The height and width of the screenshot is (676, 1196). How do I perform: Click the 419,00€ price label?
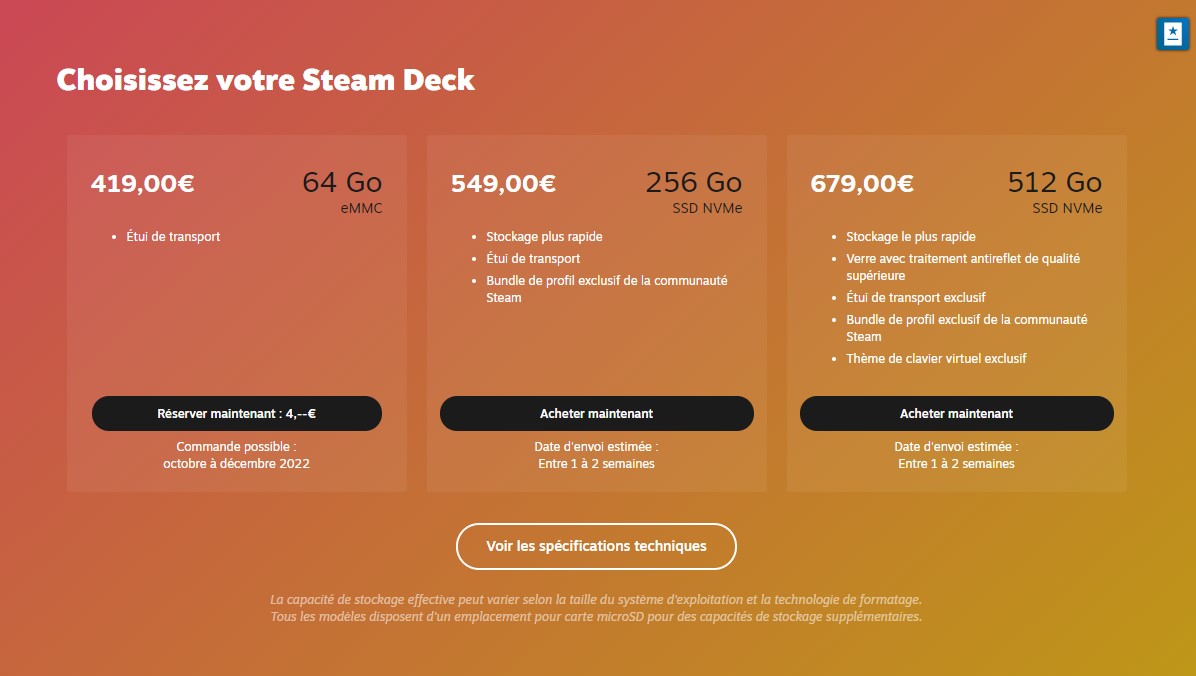pos(143,183)
